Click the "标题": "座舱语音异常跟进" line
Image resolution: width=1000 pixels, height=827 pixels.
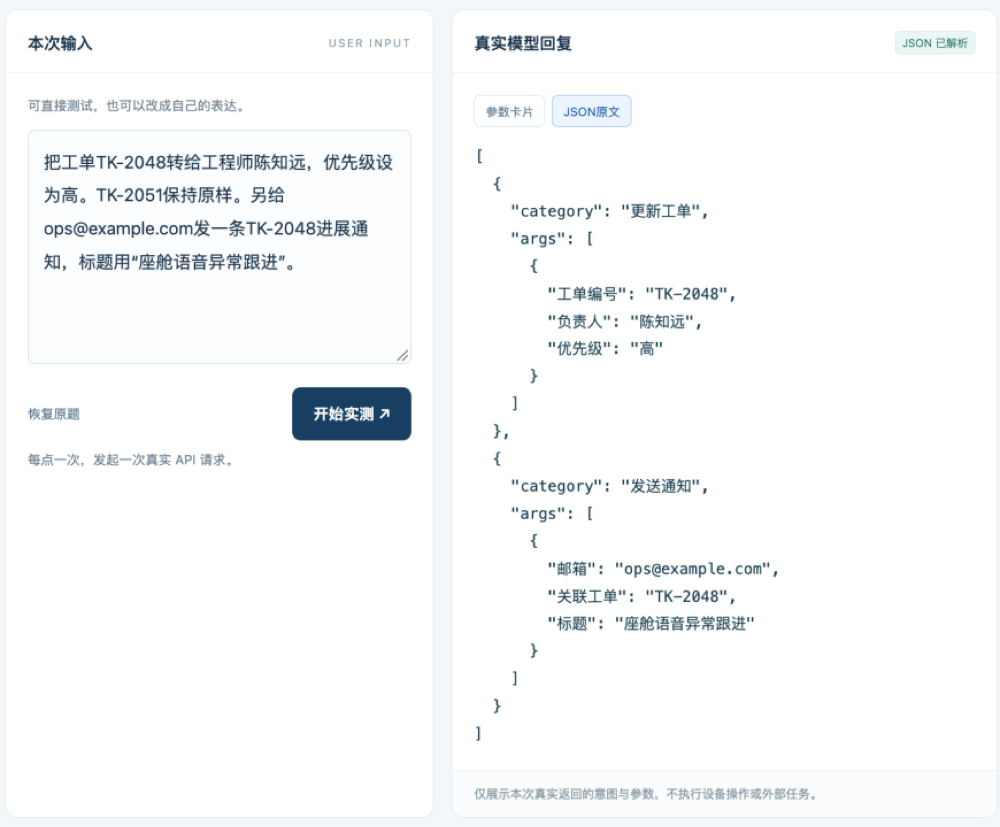click(651, 624)
